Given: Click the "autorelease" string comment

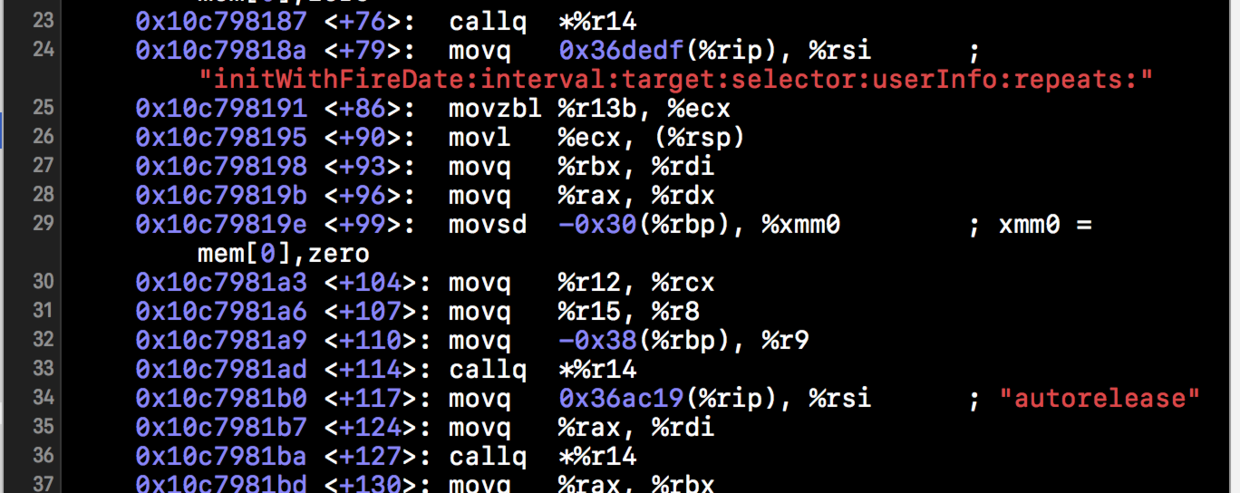Looking at the screenshot, I should [1099, 398].
